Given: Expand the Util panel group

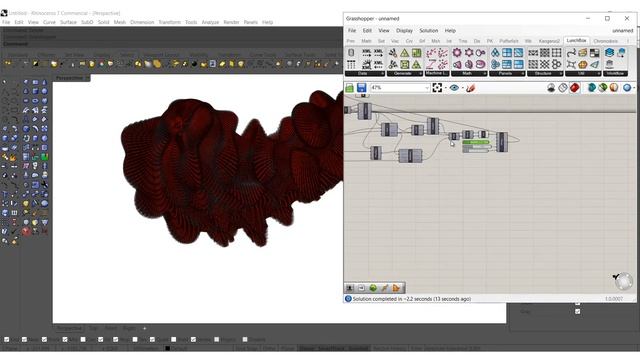Looking at the screenshot, I should (583, 73).
